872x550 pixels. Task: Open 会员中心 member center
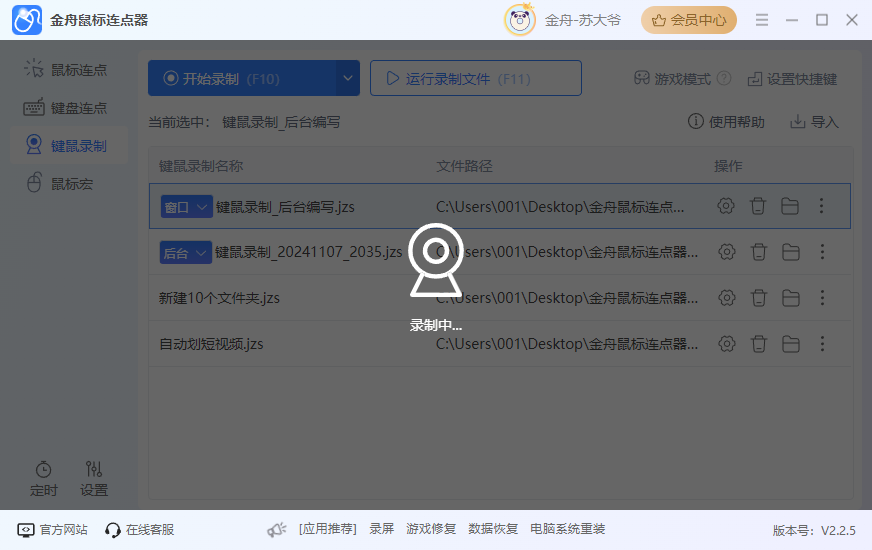coord(688,20)
